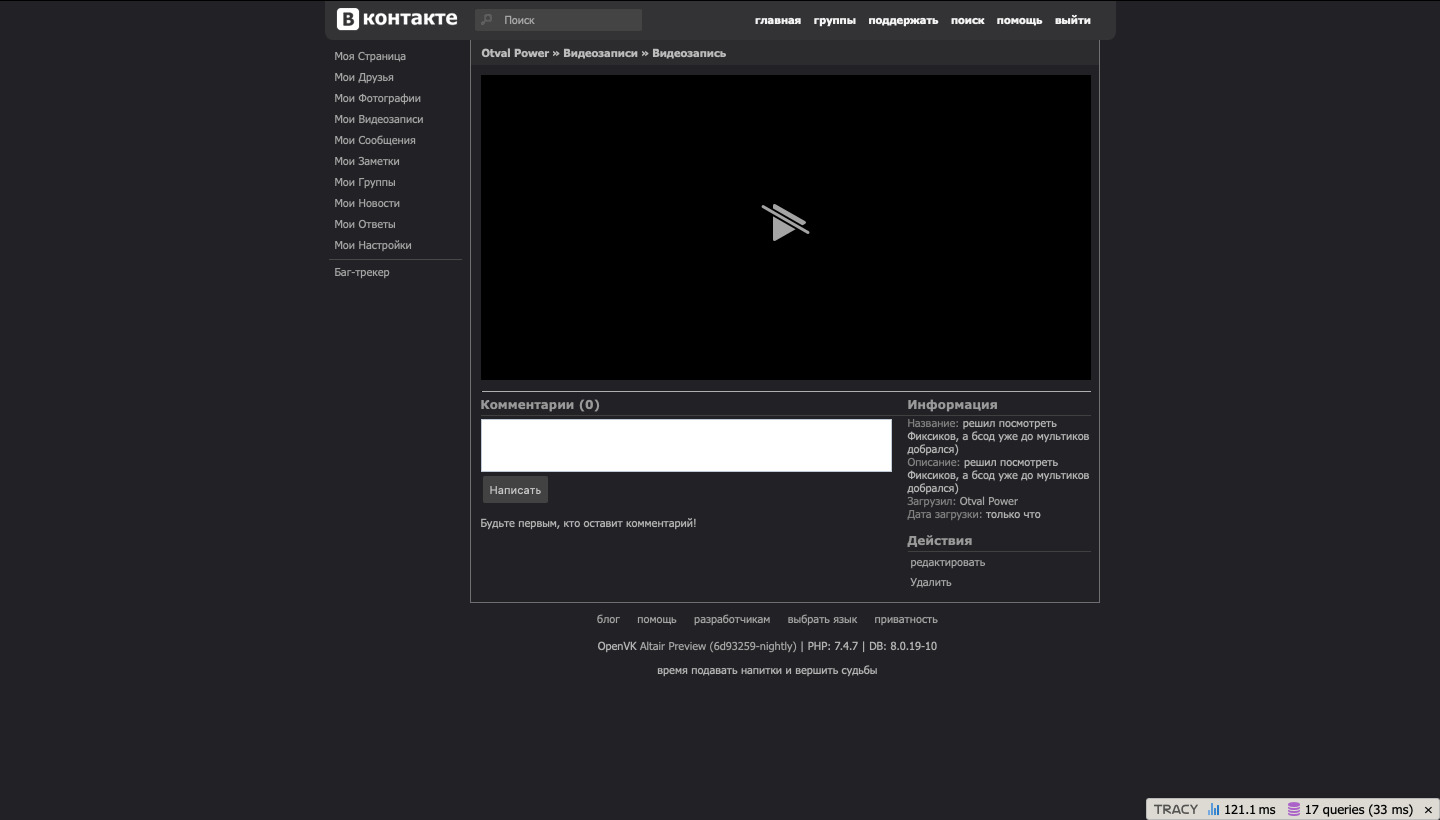Screen dimensions: 1440x820
Task: Open Мои Ответы in sidebar
Action: 365,224
